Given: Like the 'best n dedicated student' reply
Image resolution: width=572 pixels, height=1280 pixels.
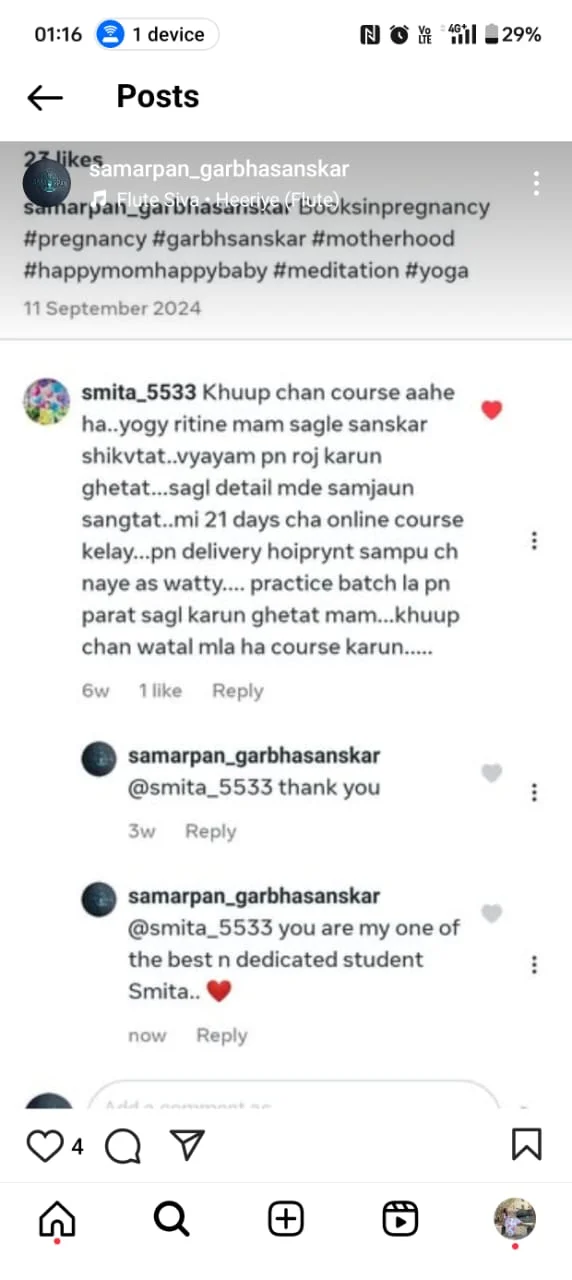Looking at the screenshot, I should 491,913.
